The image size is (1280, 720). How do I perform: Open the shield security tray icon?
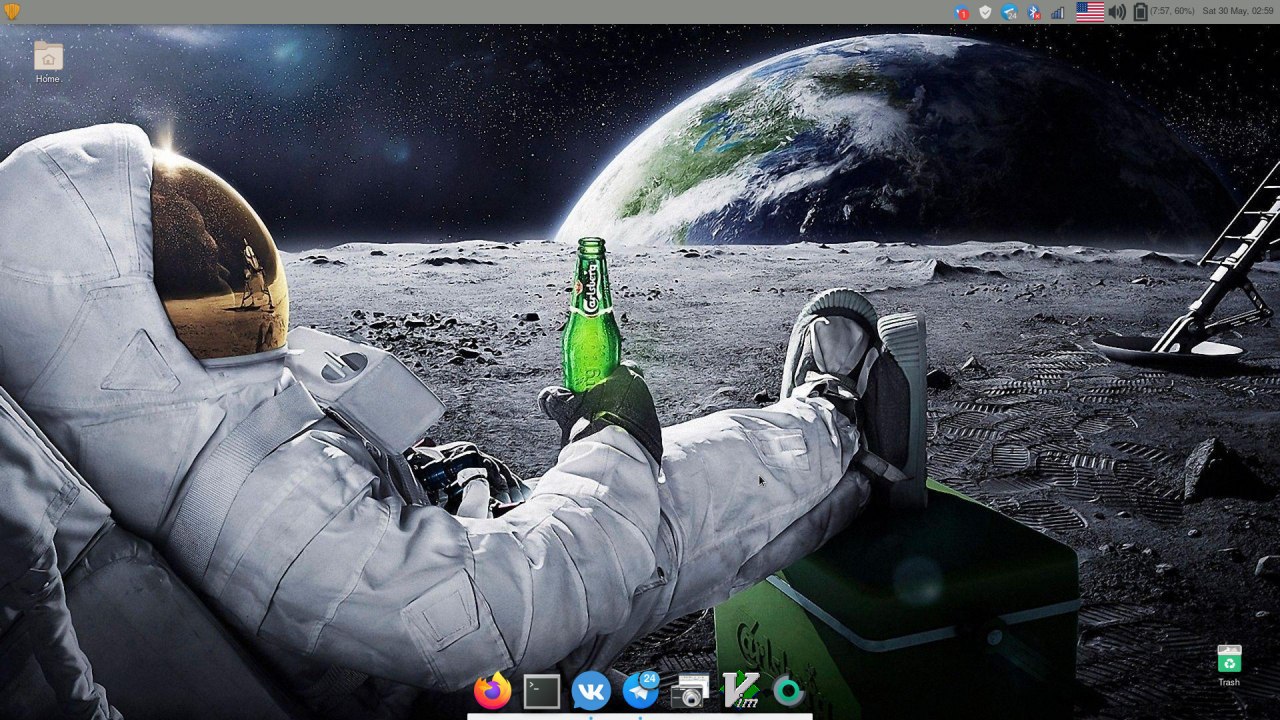click(x=985, y=12)
